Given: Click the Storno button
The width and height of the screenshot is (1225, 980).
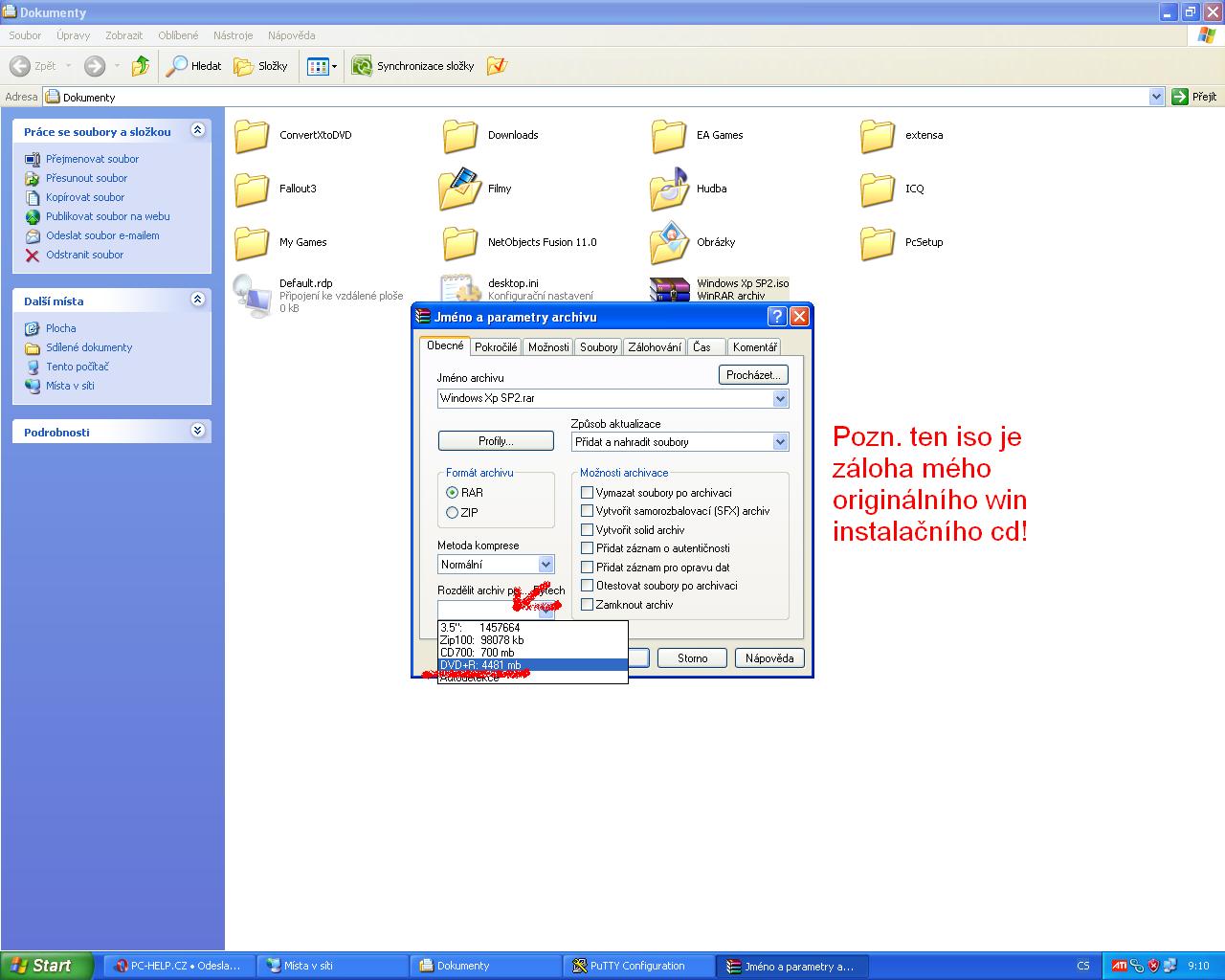Looking at the screenshot, I should point(693,658).
